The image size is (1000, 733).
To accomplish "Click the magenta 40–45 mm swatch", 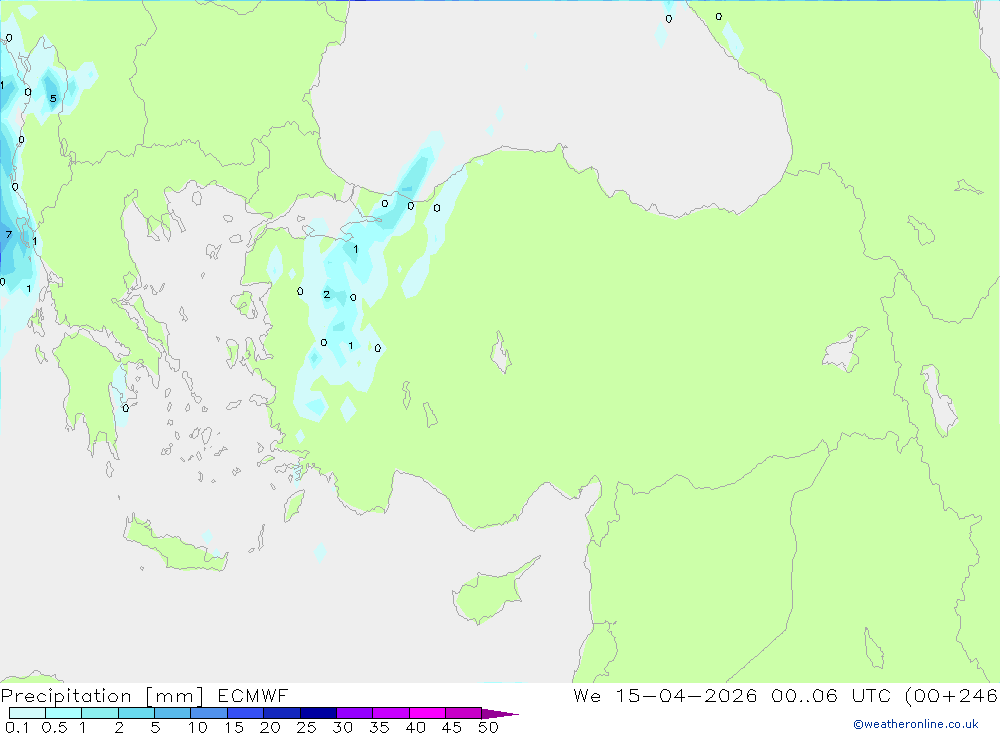I will 427,713.
